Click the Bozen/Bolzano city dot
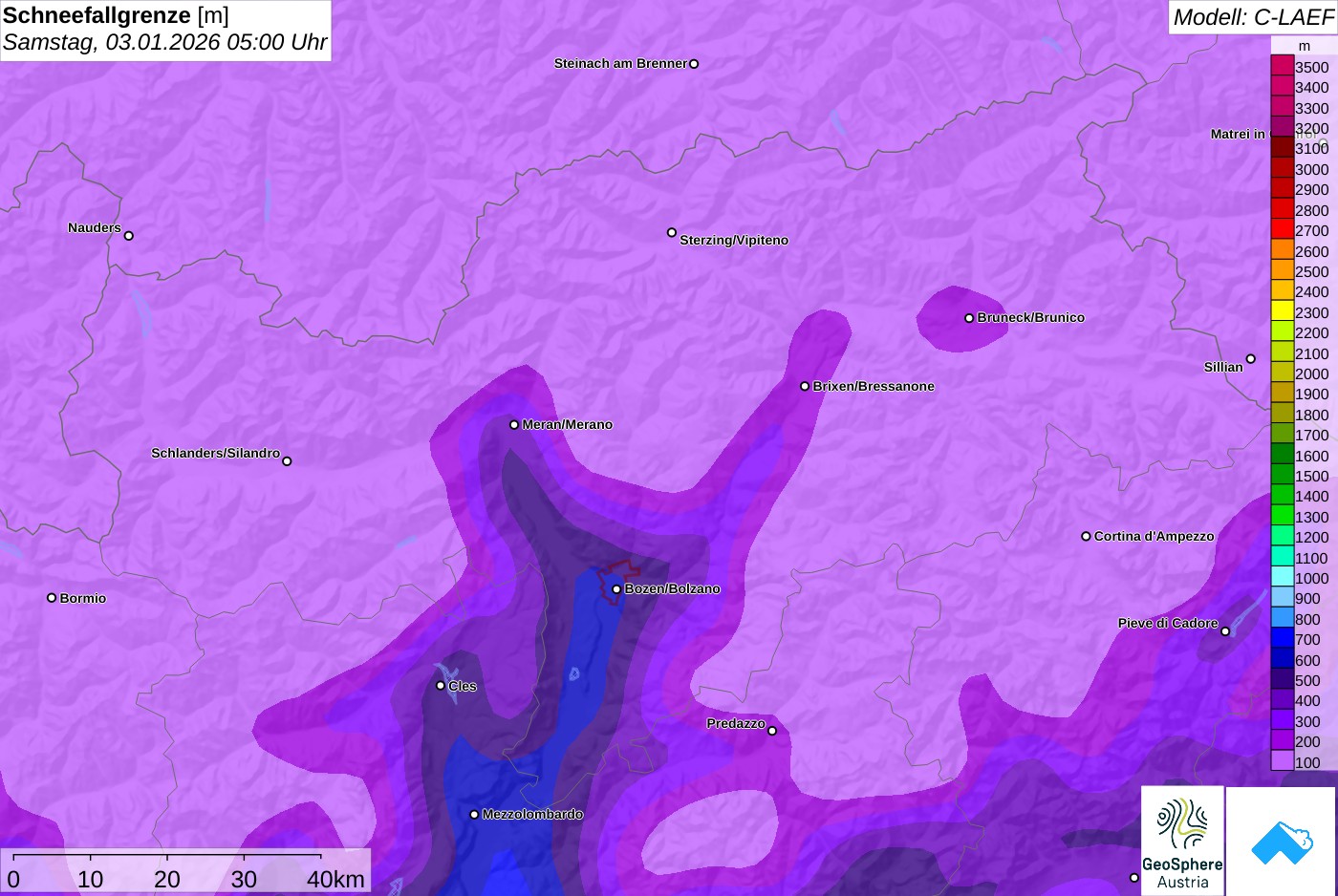 click(x=616, y=589)
